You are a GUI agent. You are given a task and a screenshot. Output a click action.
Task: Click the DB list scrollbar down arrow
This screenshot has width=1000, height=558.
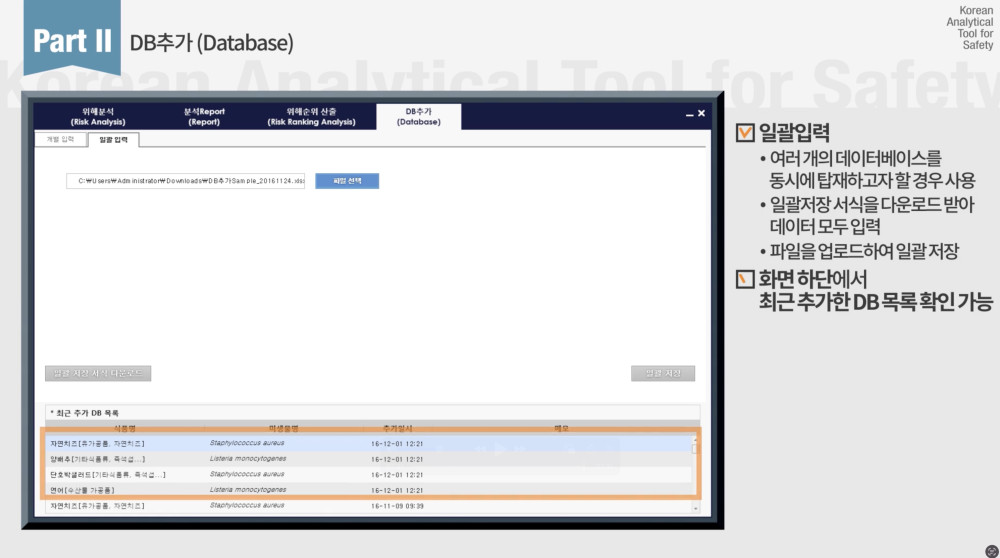point(696,509)
